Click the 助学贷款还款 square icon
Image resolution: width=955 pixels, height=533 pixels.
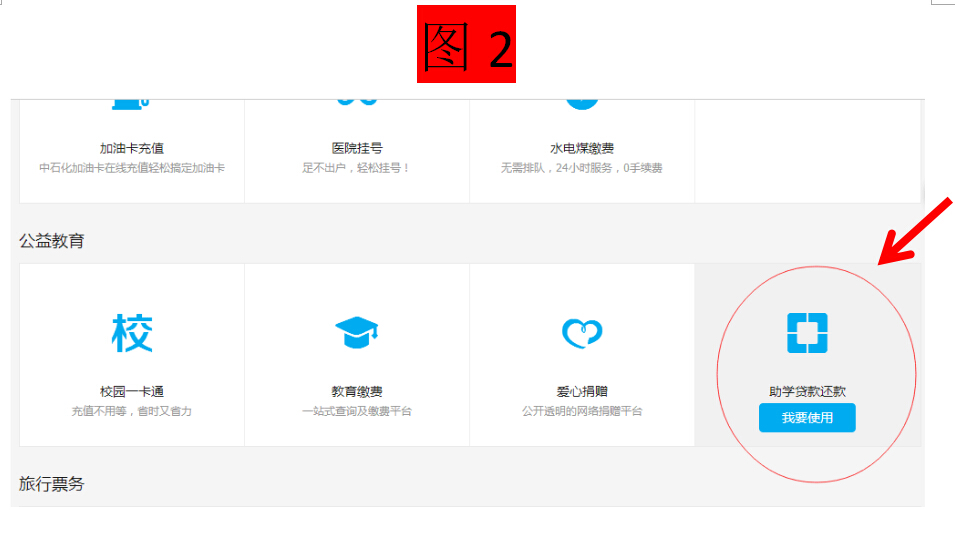tap(807, 333)
